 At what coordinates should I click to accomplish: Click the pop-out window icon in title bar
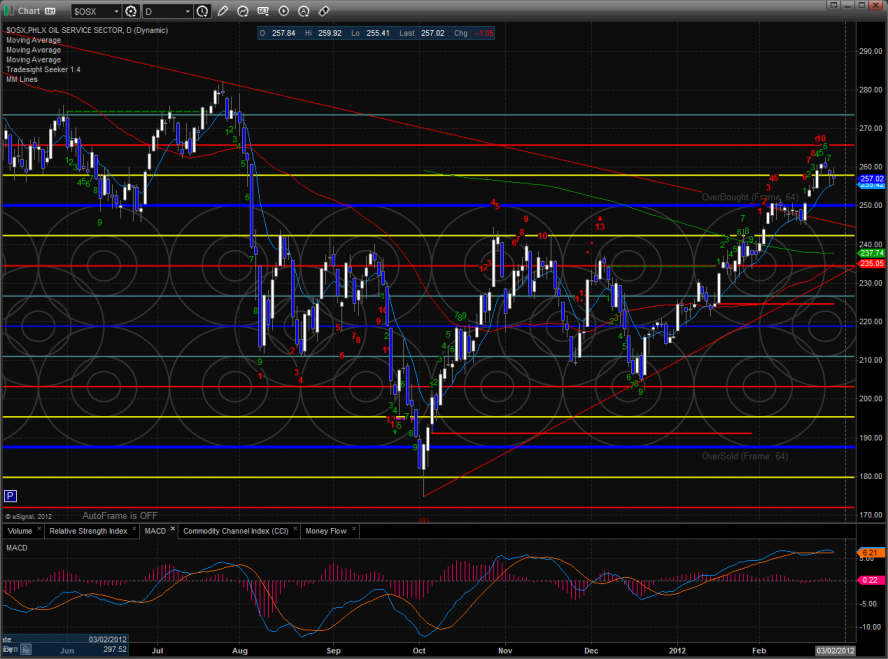[49, 11]
